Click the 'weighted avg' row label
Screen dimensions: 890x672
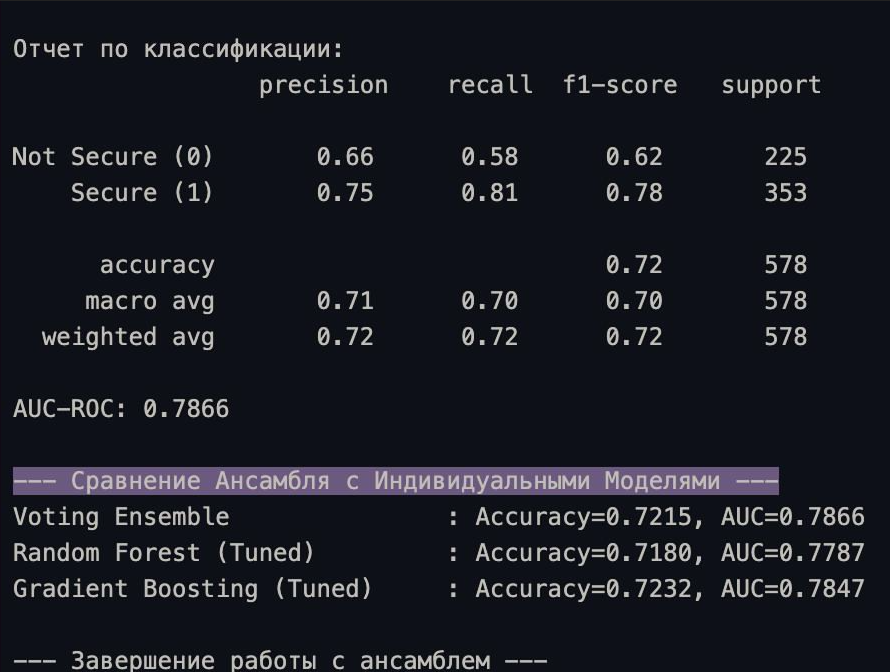click(x=128, y=337)
